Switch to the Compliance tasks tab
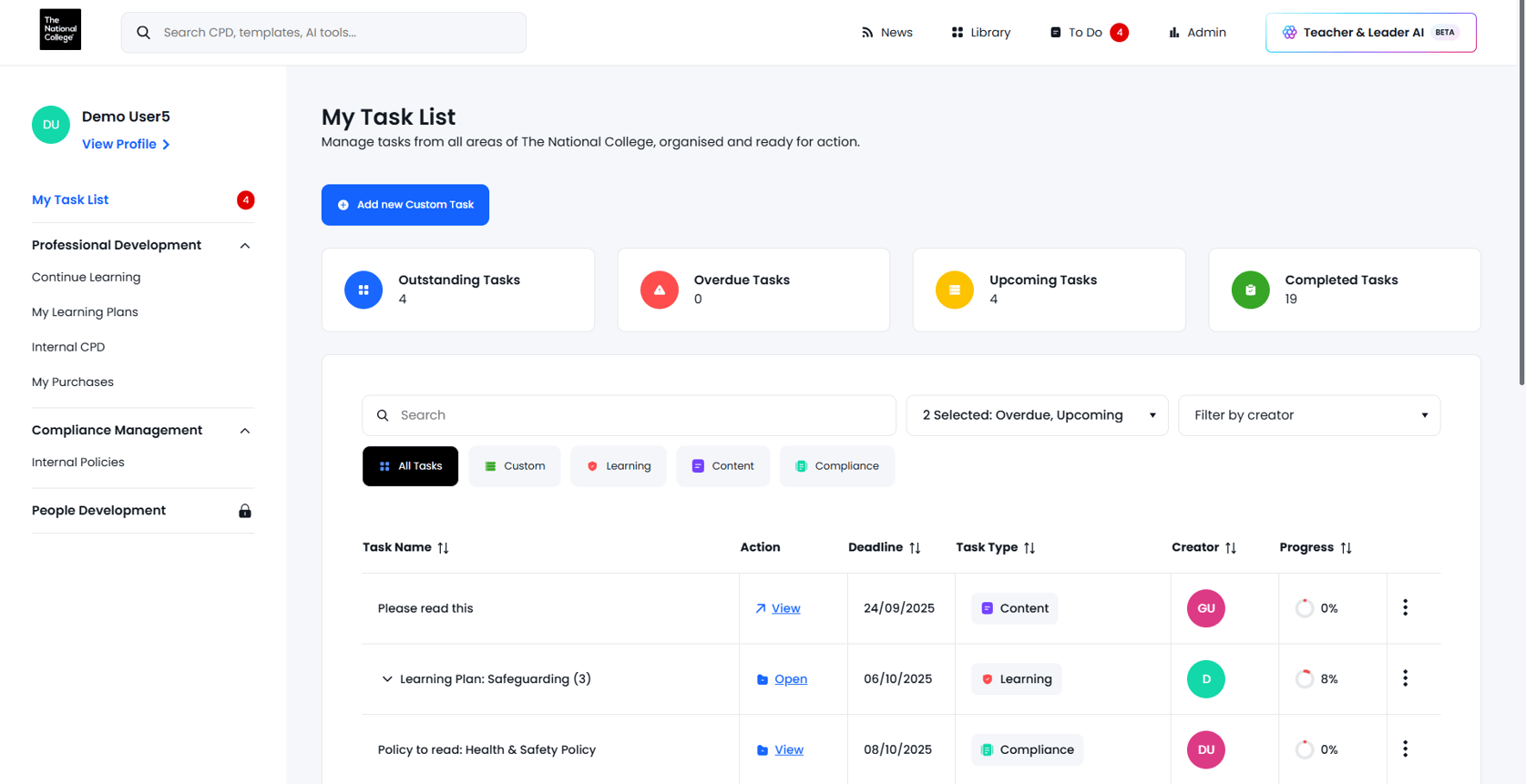 coord(836,466)
